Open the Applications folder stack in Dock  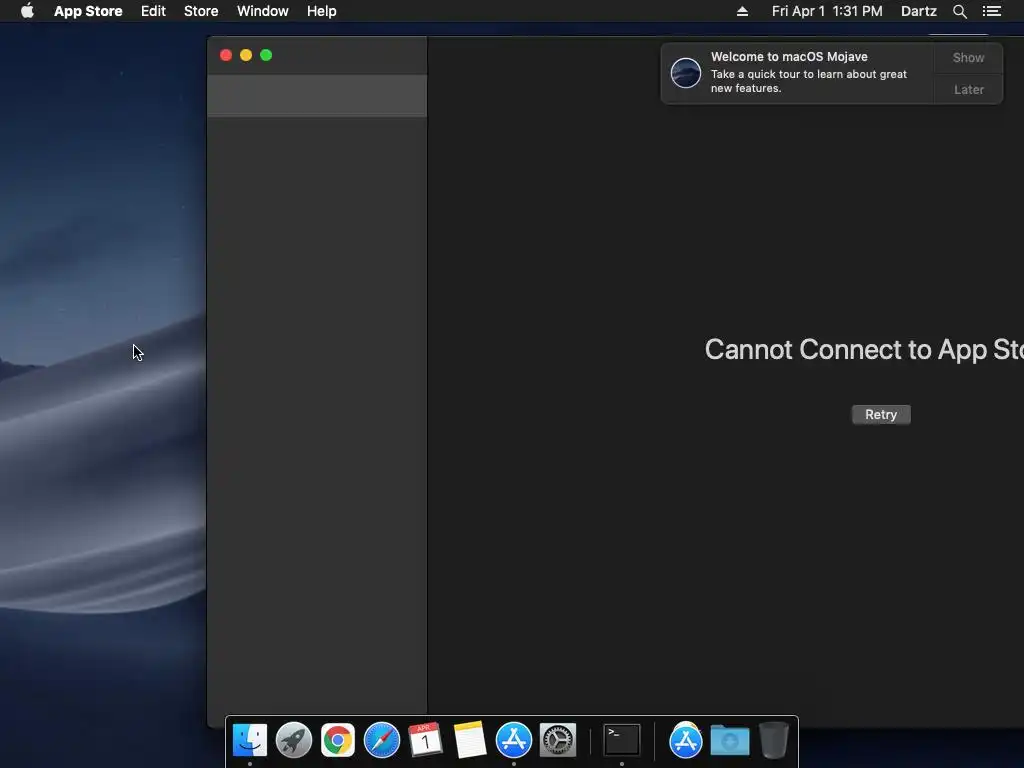pos(685,741)
